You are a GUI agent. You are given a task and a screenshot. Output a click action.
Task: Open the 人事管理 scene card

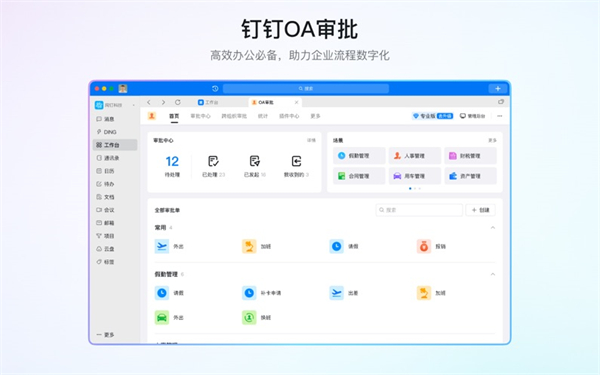tap(415, 156)
